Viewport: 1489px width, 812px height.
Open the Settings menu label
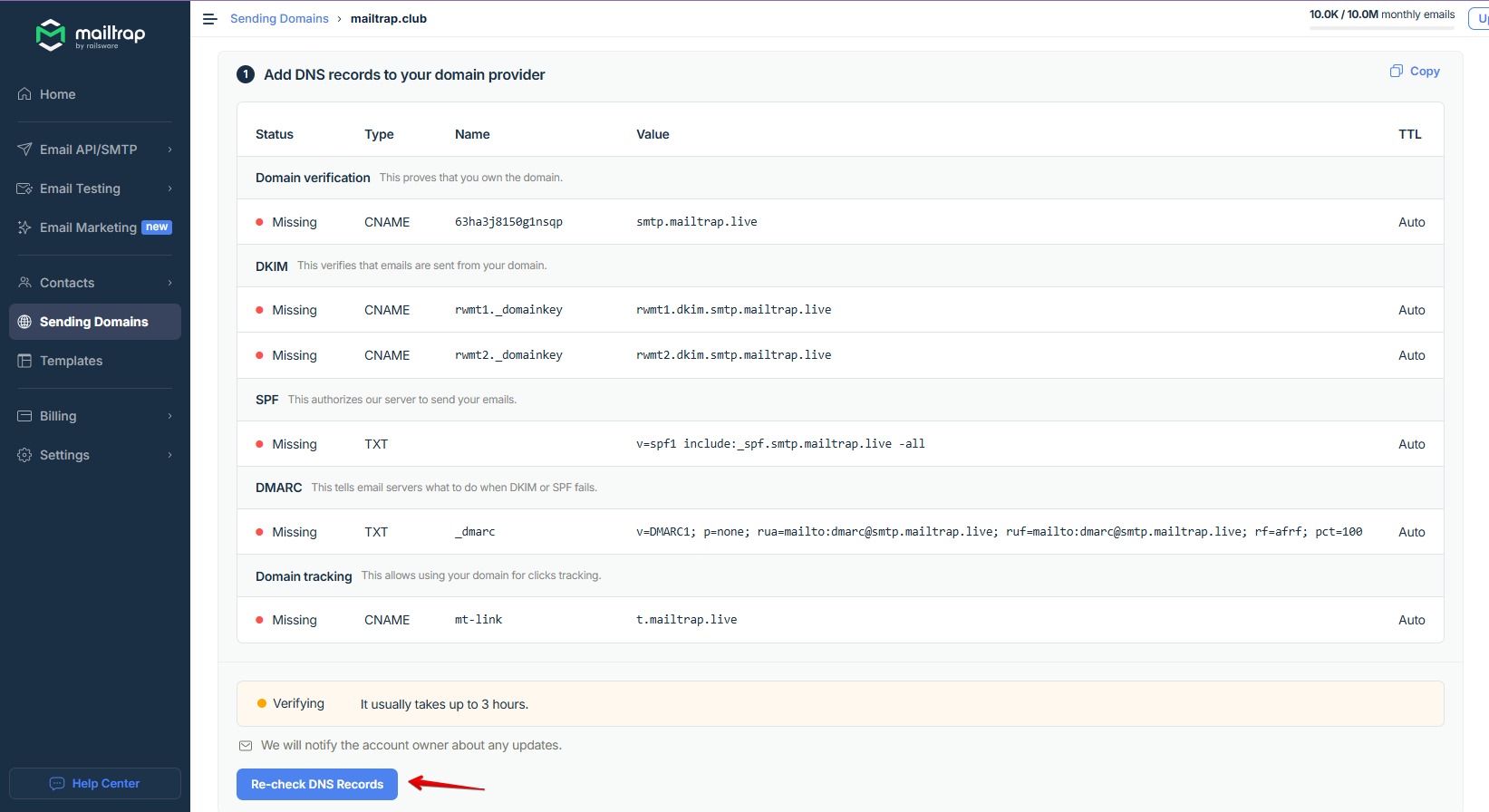coord(64,455)
